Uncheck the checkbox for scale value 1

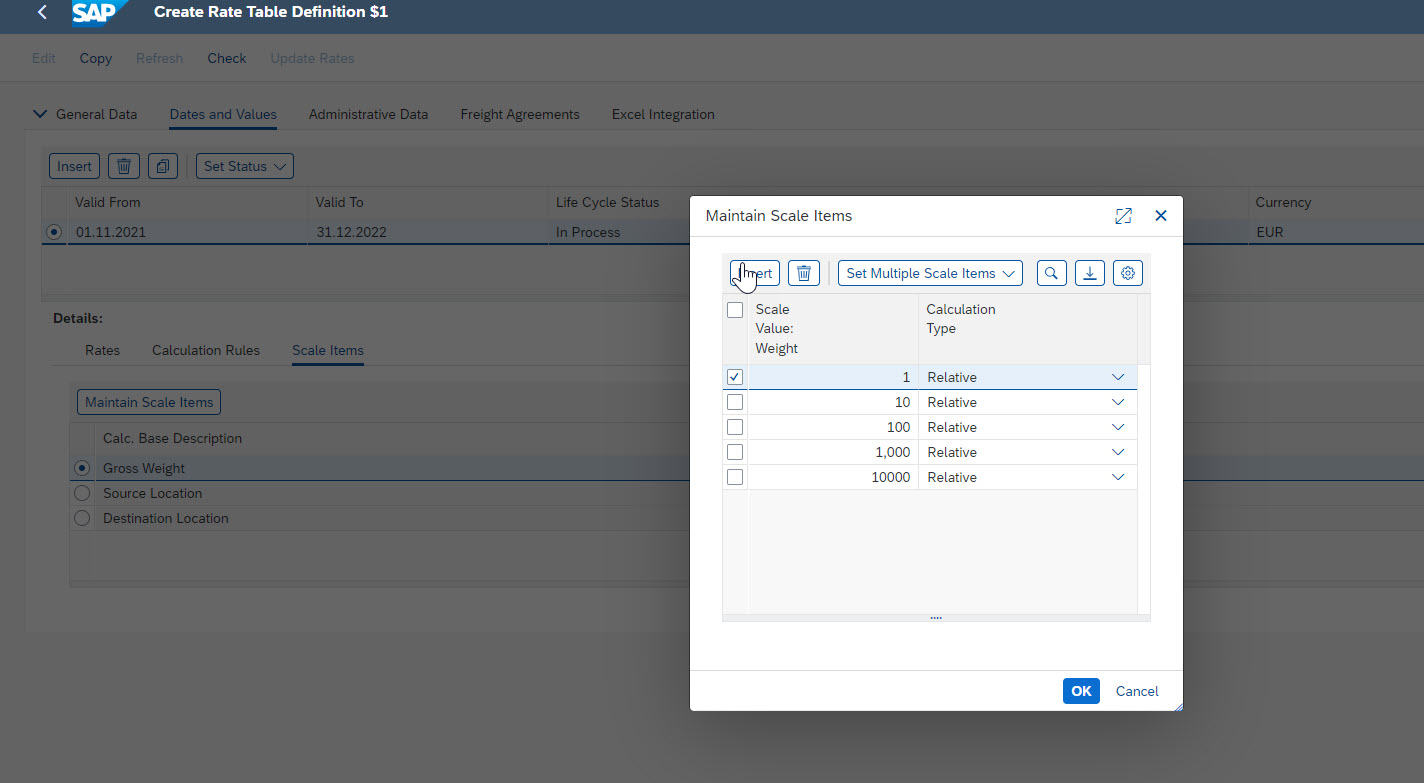pos(735,377)
